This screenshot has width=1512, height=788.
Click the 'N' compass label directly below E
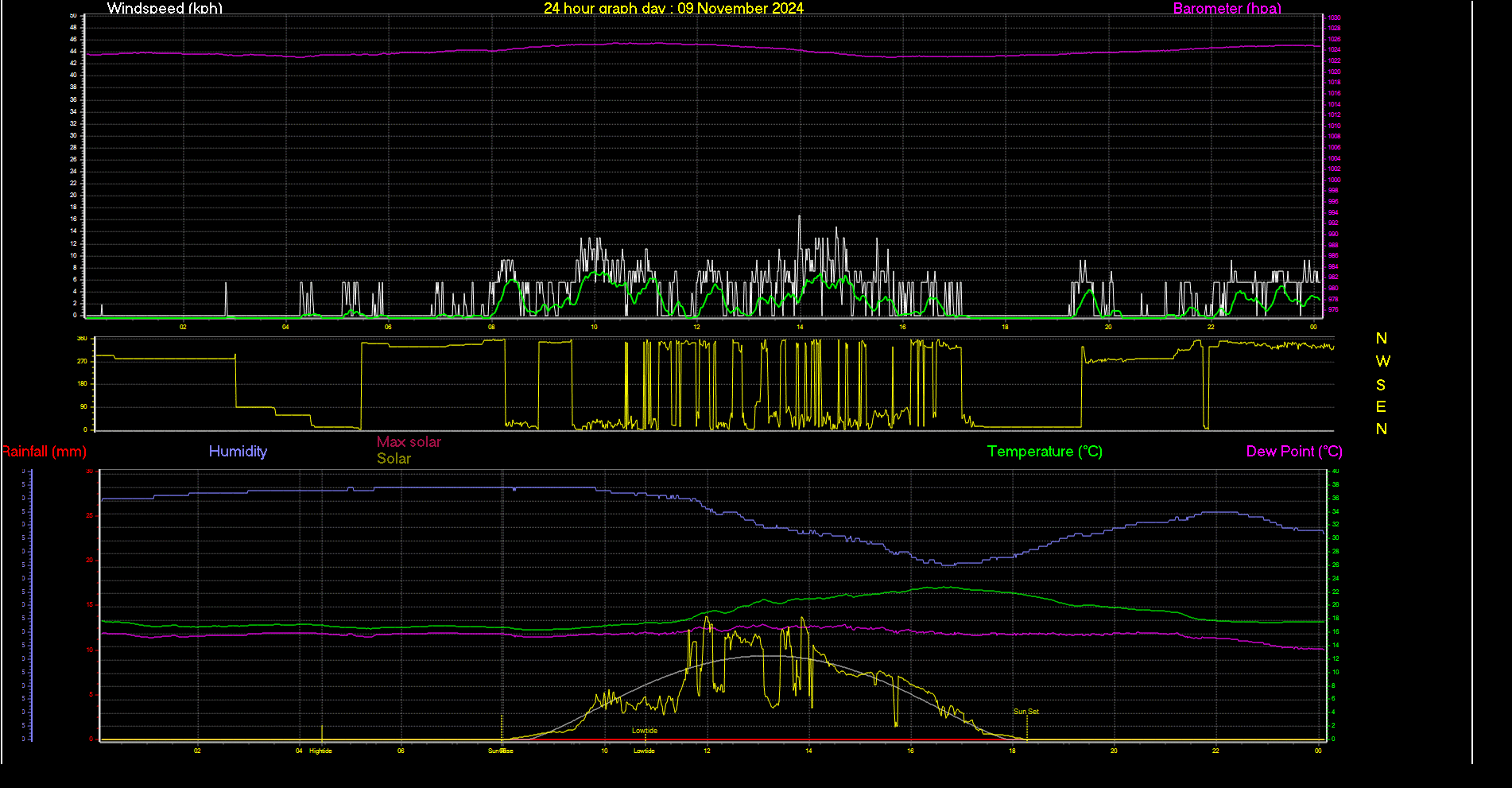coord(1382,429)
